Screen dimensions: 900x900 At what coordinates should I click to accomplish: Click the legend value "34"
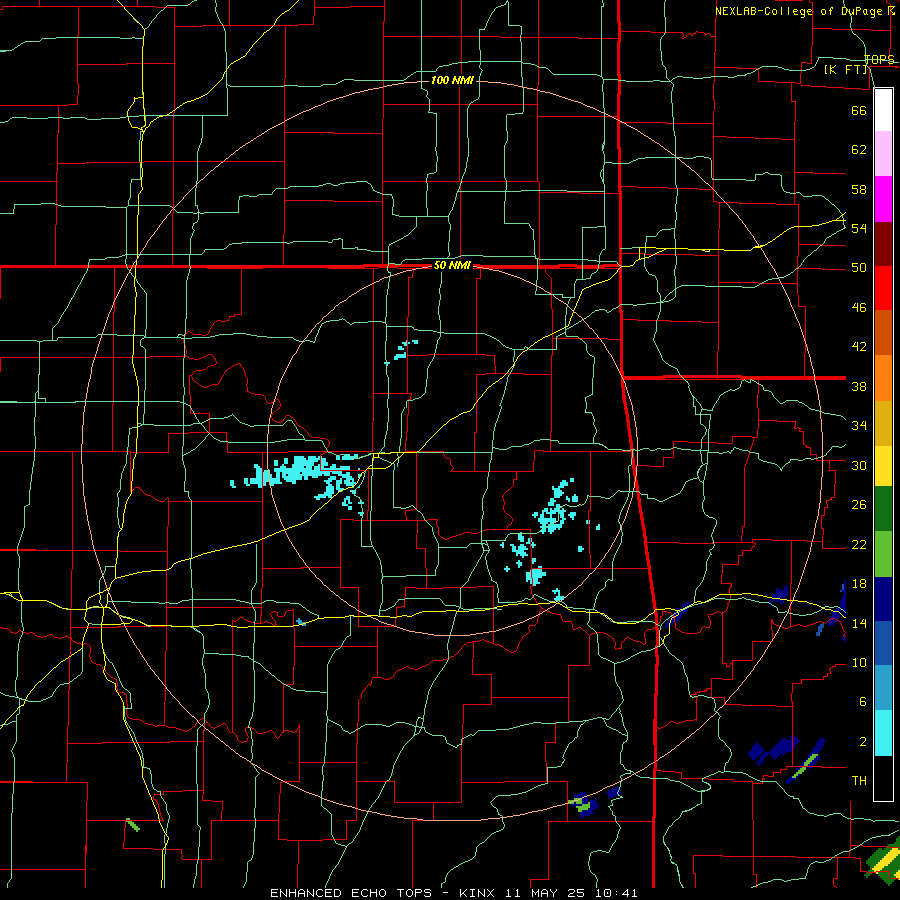pos(859,425)
